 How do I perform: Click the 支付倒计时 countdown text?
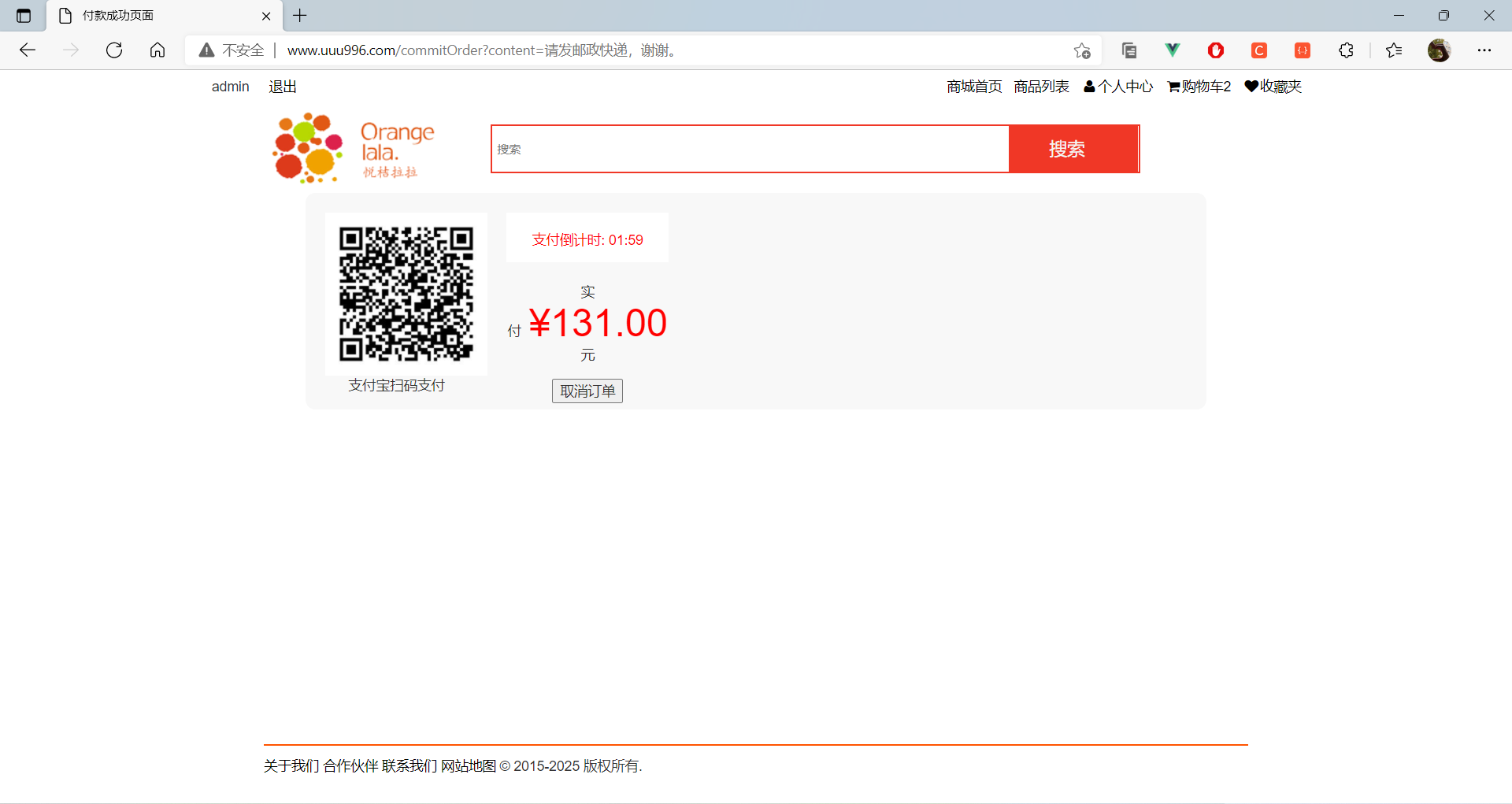[587, 240]
